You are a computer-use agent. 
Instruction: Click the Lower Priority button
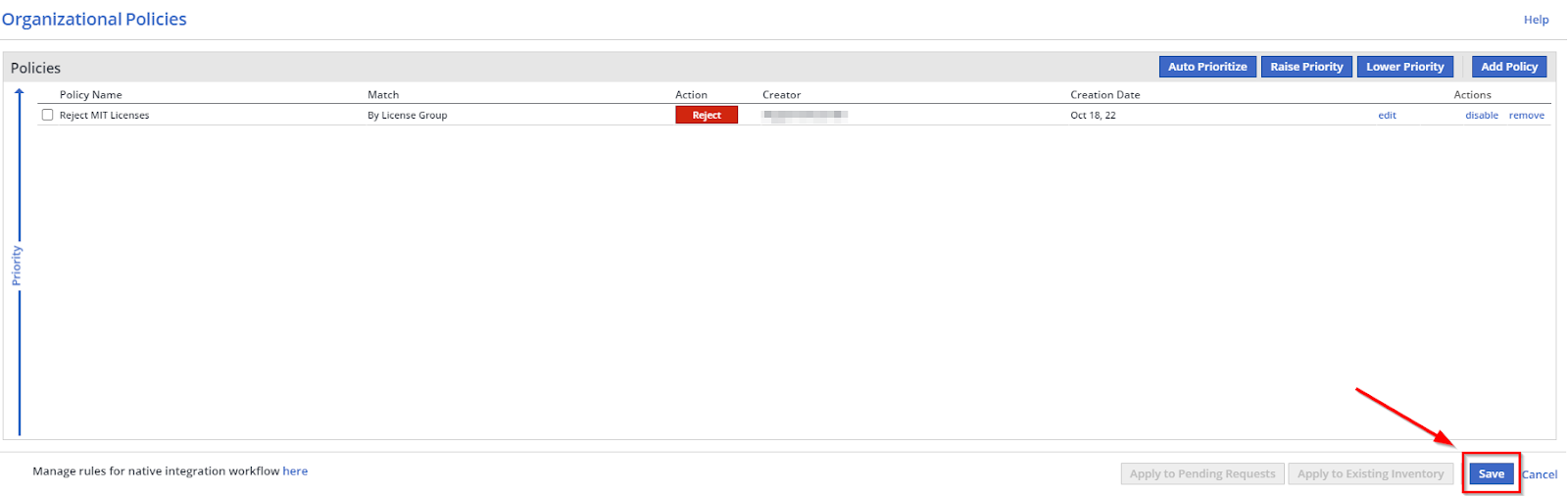point(1404,67)
